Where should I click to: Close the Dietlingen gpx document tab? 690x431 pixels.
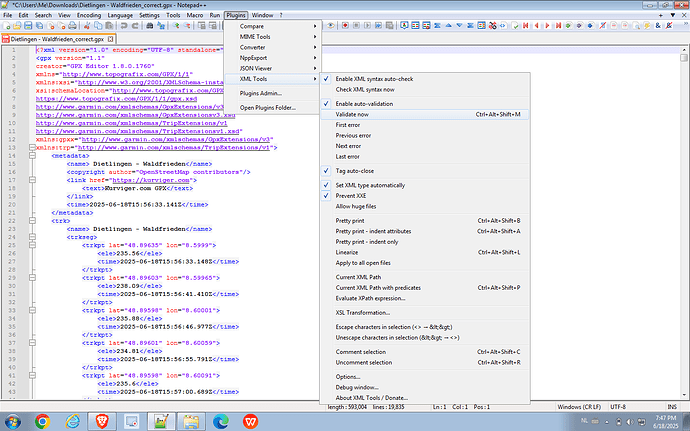point(110,39)
